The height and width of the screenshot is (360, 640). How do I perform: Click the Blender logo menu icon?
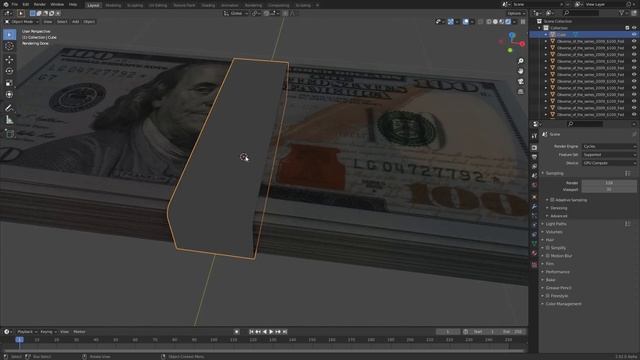(x=6, y=4)
